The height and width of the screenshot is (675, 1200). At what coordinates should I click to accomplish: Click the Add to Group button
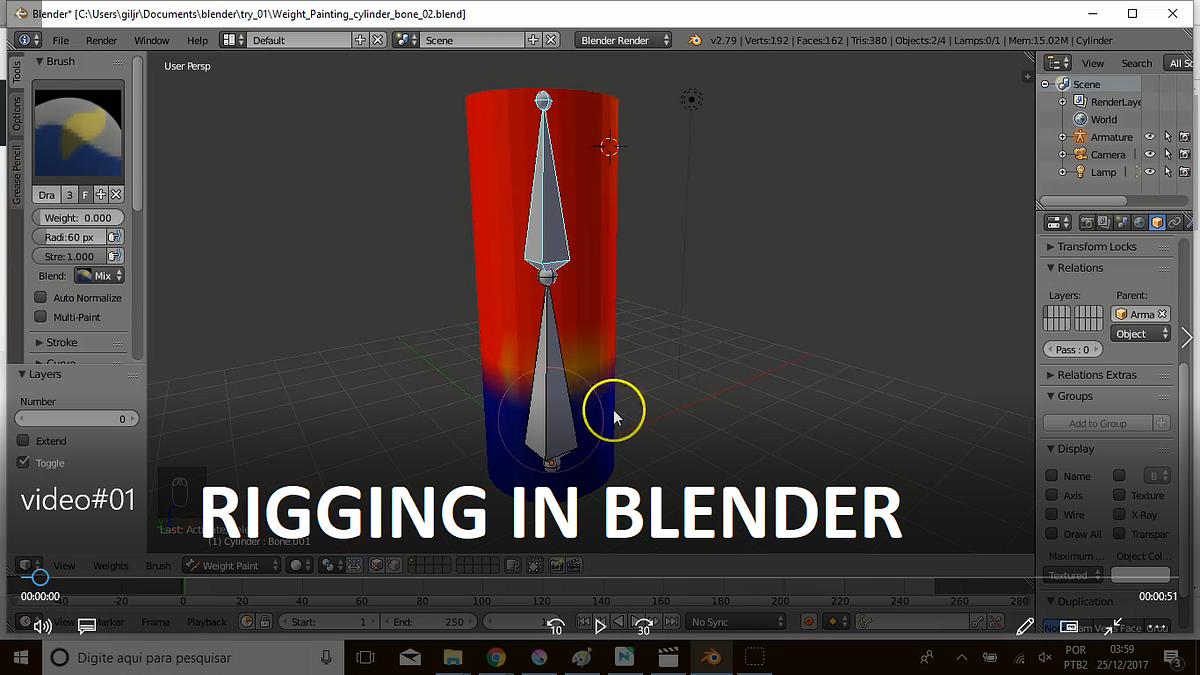(1098, 423)
